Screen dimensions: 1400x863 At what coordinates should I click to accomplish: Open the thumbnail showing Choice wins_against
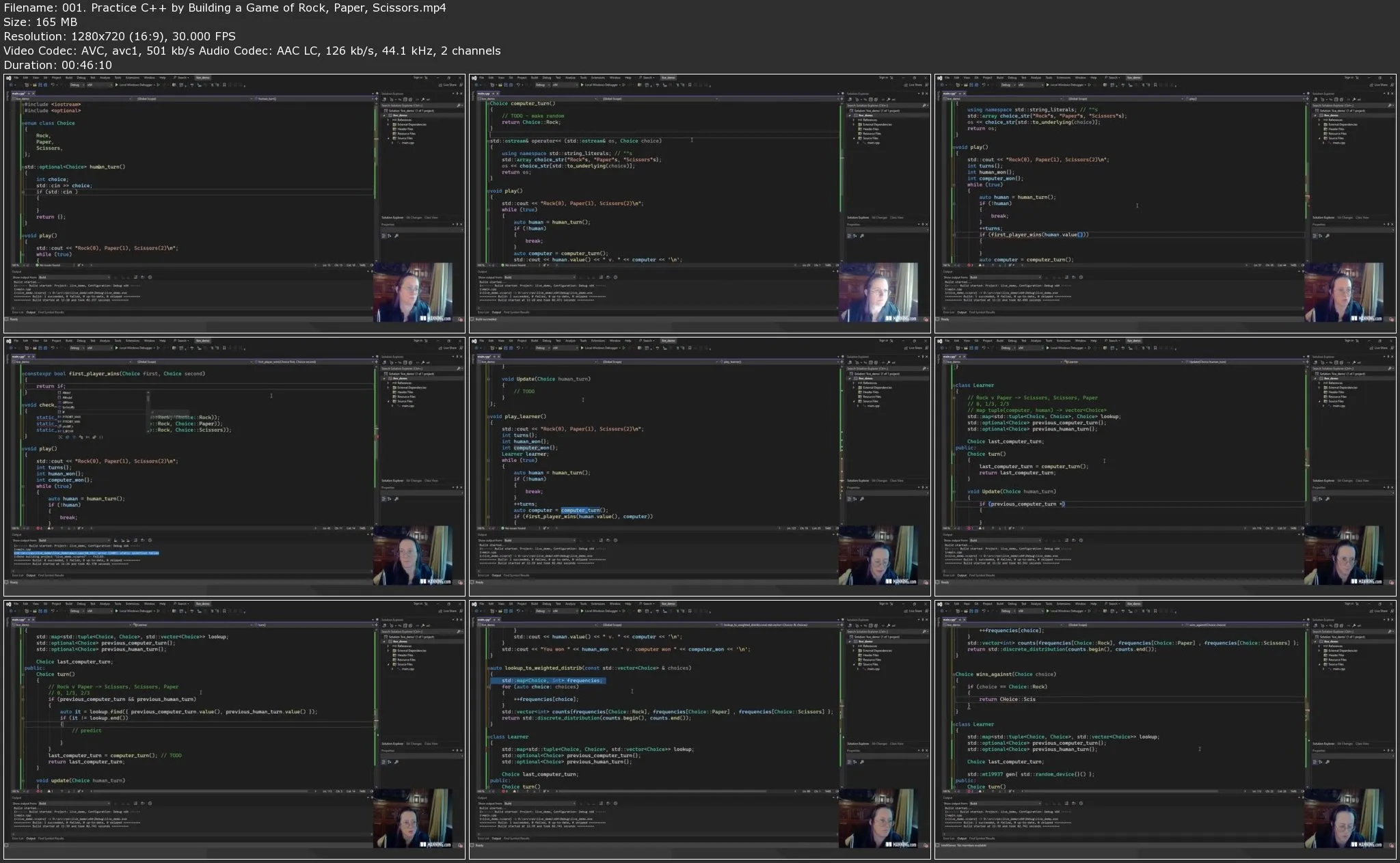click(1165, 729)
